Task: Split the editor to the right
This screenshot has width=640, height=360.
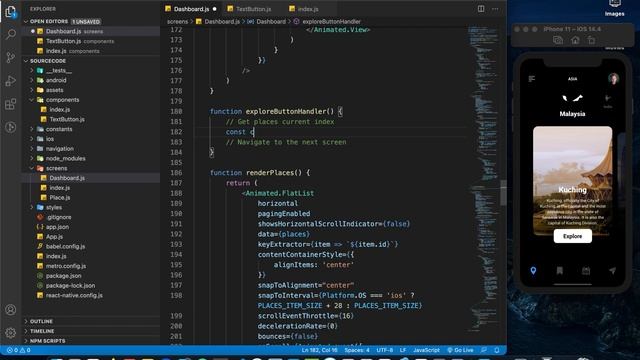Action: pyautogui.click(x=481, y=9)
